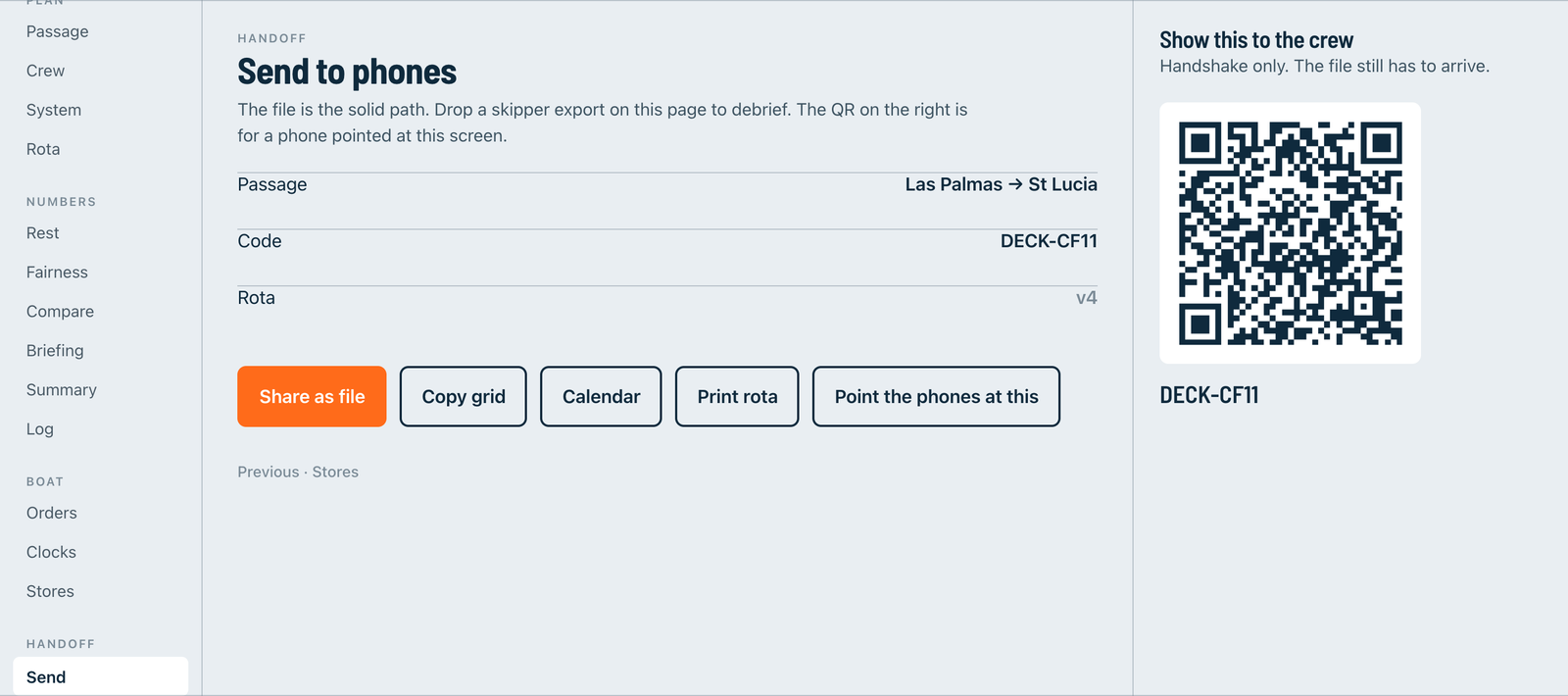Click Point the phones at this button
The image size is (1568, 696).
pos(936,397)
